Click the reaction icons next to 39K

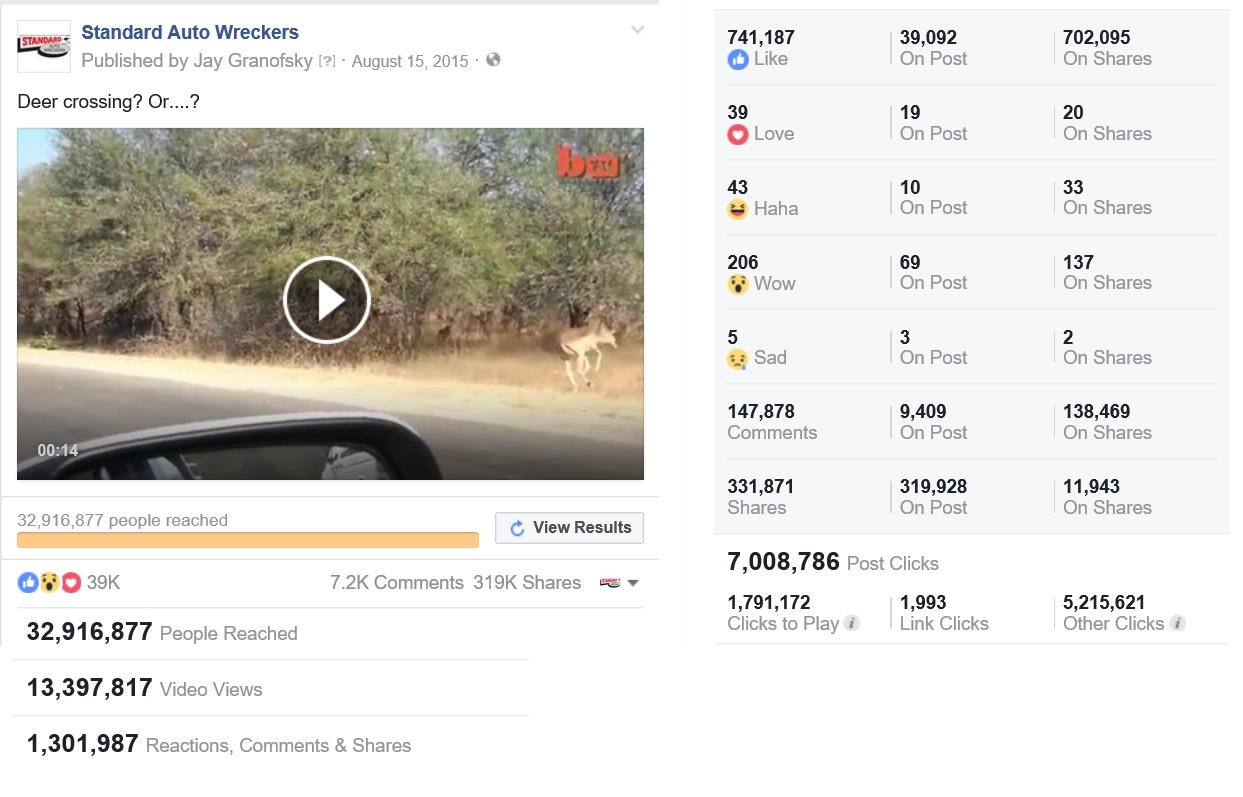click(47, 582)
